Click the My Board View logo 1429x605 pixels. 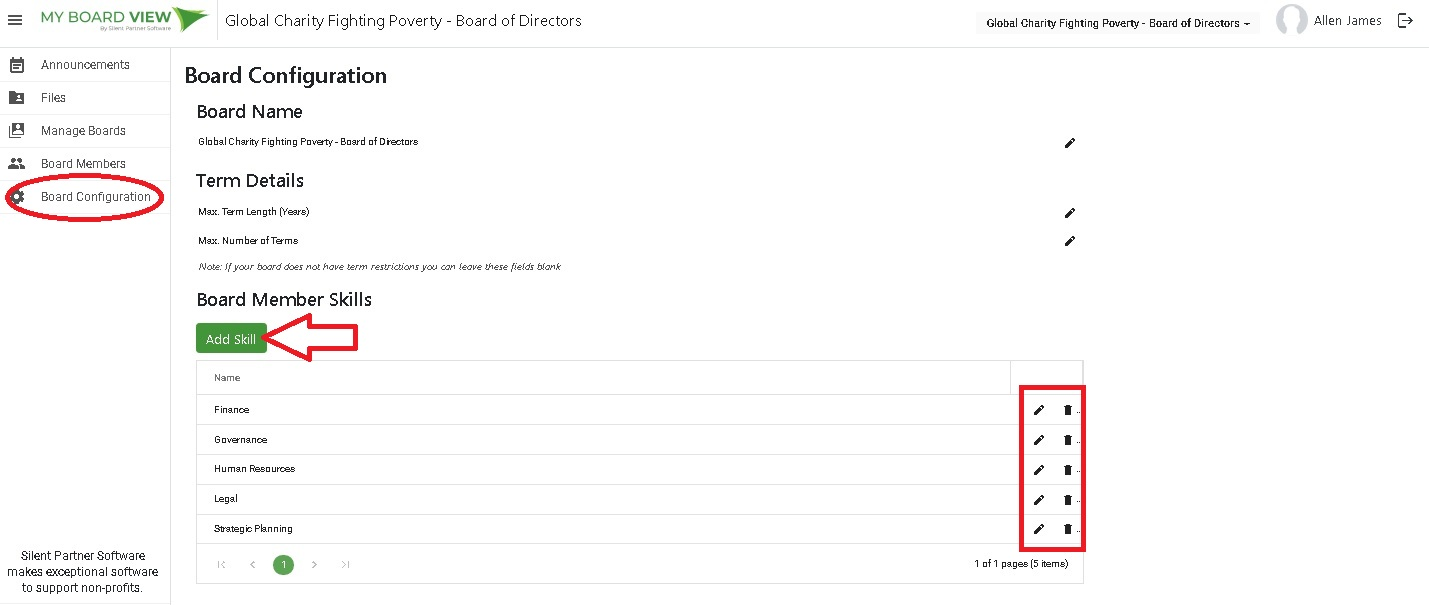coord(124,20)
